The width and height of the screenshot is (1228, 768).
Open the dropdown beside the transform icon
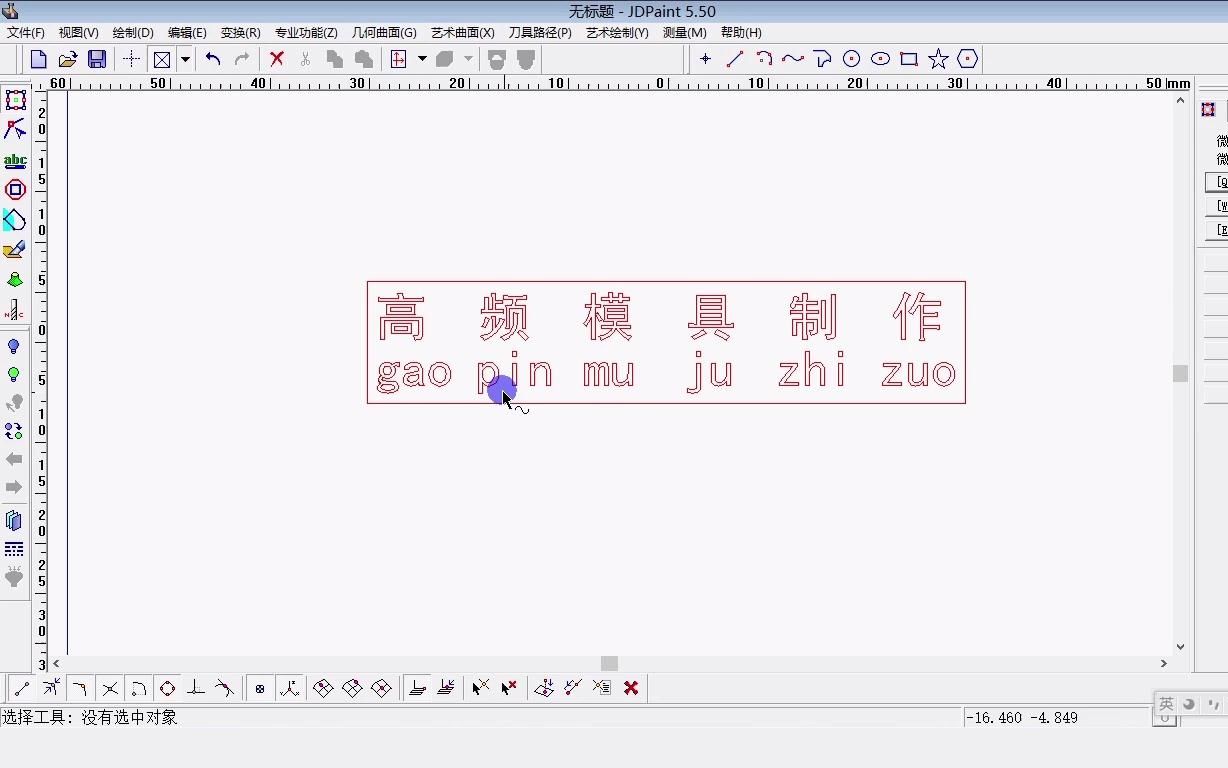(x=421, y=59)
